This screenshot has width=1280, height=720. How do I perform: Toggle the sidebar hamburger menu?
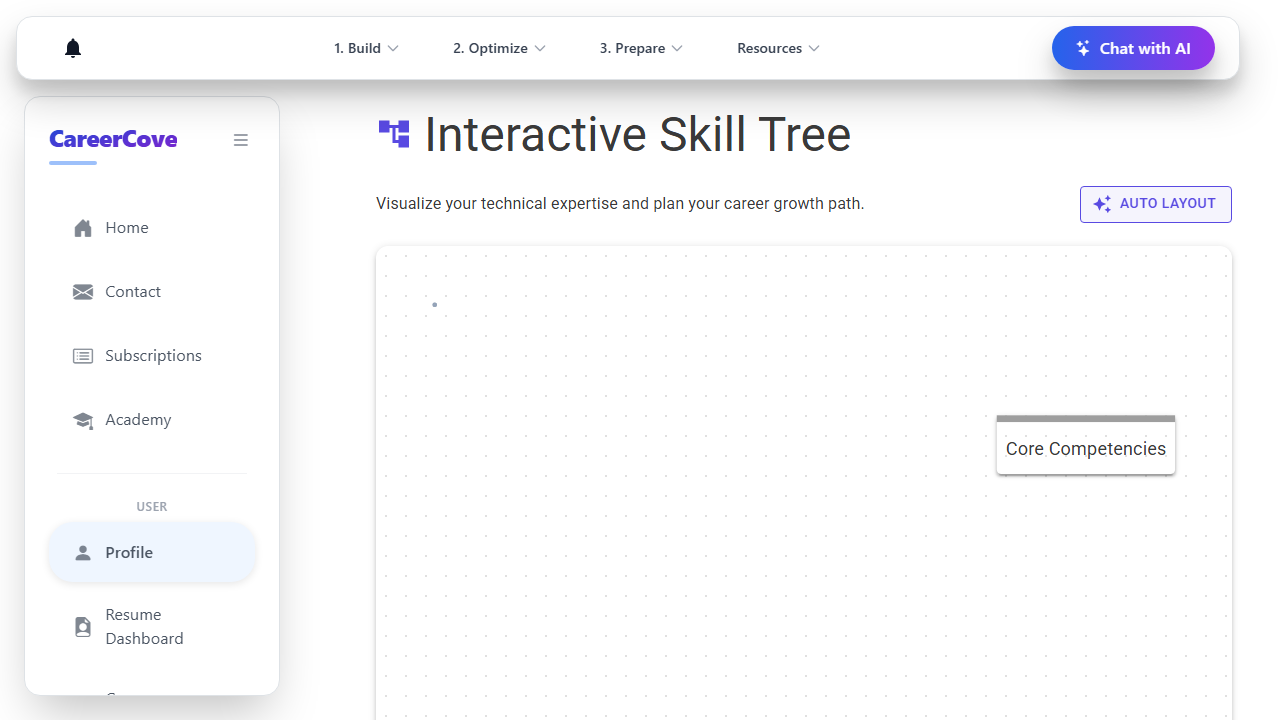click(241, 140)
